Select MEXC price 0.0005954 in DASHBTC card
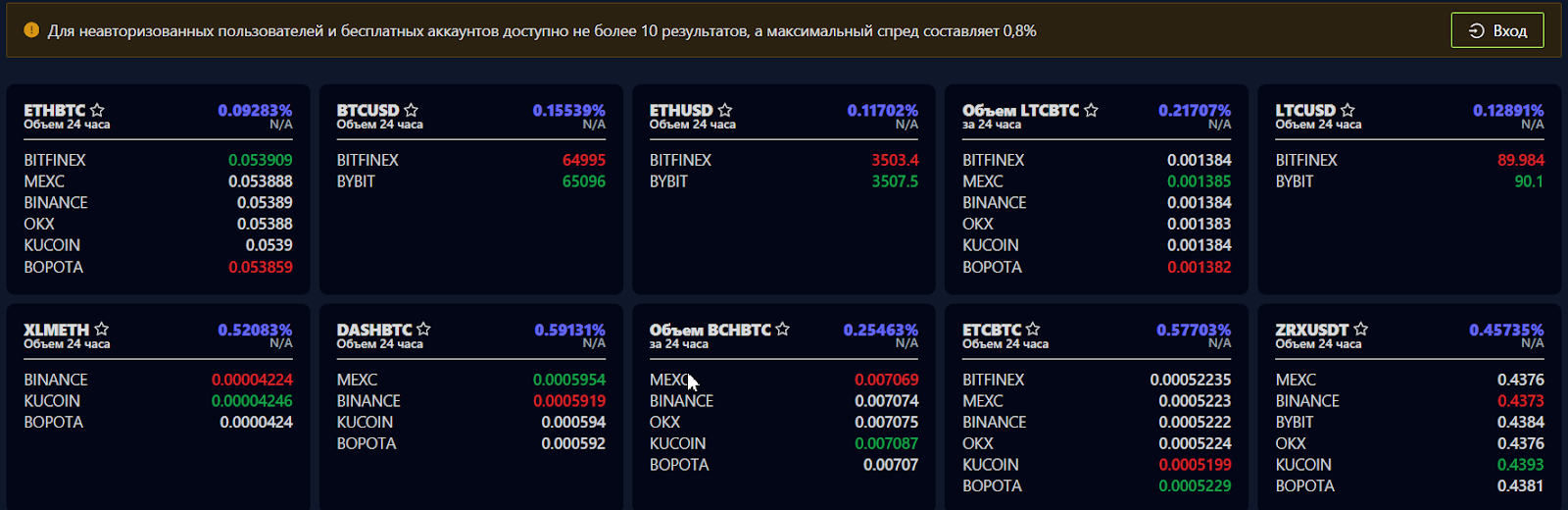 point(569,380)
